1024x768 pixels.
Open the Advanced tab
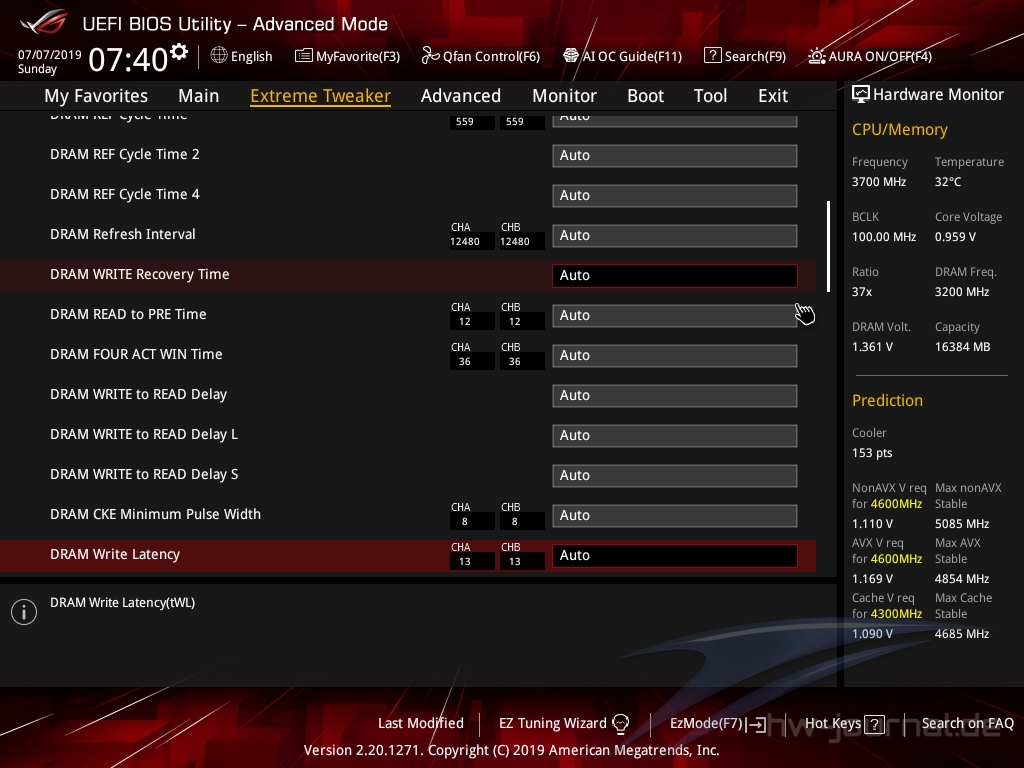pyautogui.click(x=461, y=96)
